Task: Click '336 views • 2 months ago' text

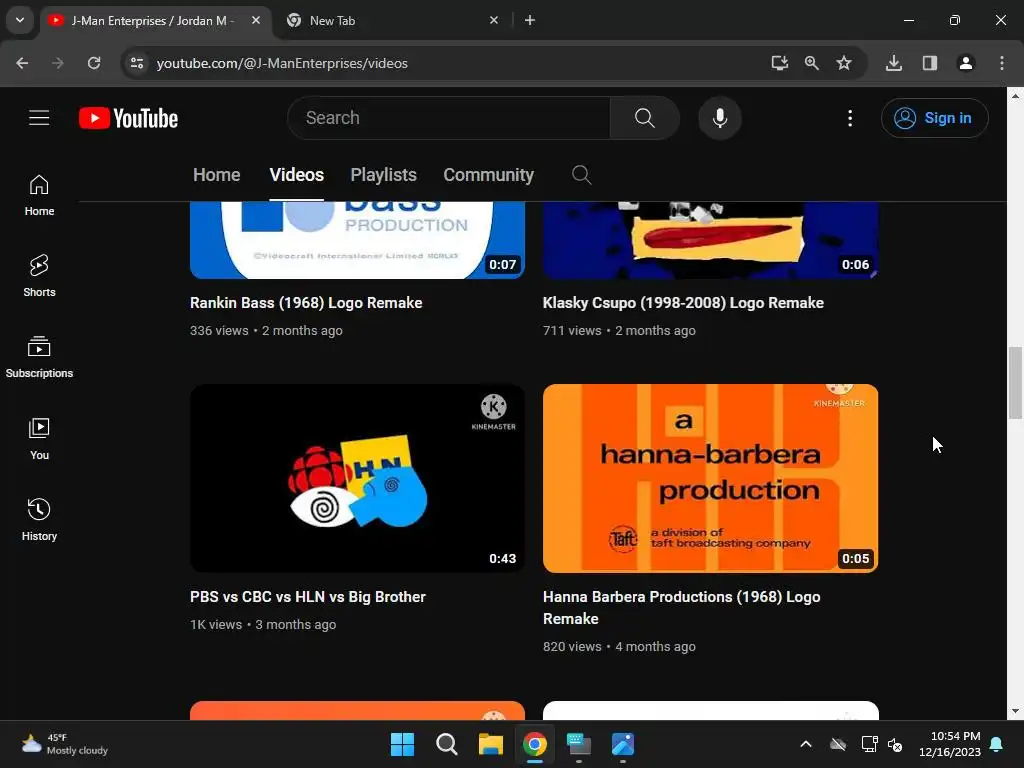Action: tap(266, 330)
